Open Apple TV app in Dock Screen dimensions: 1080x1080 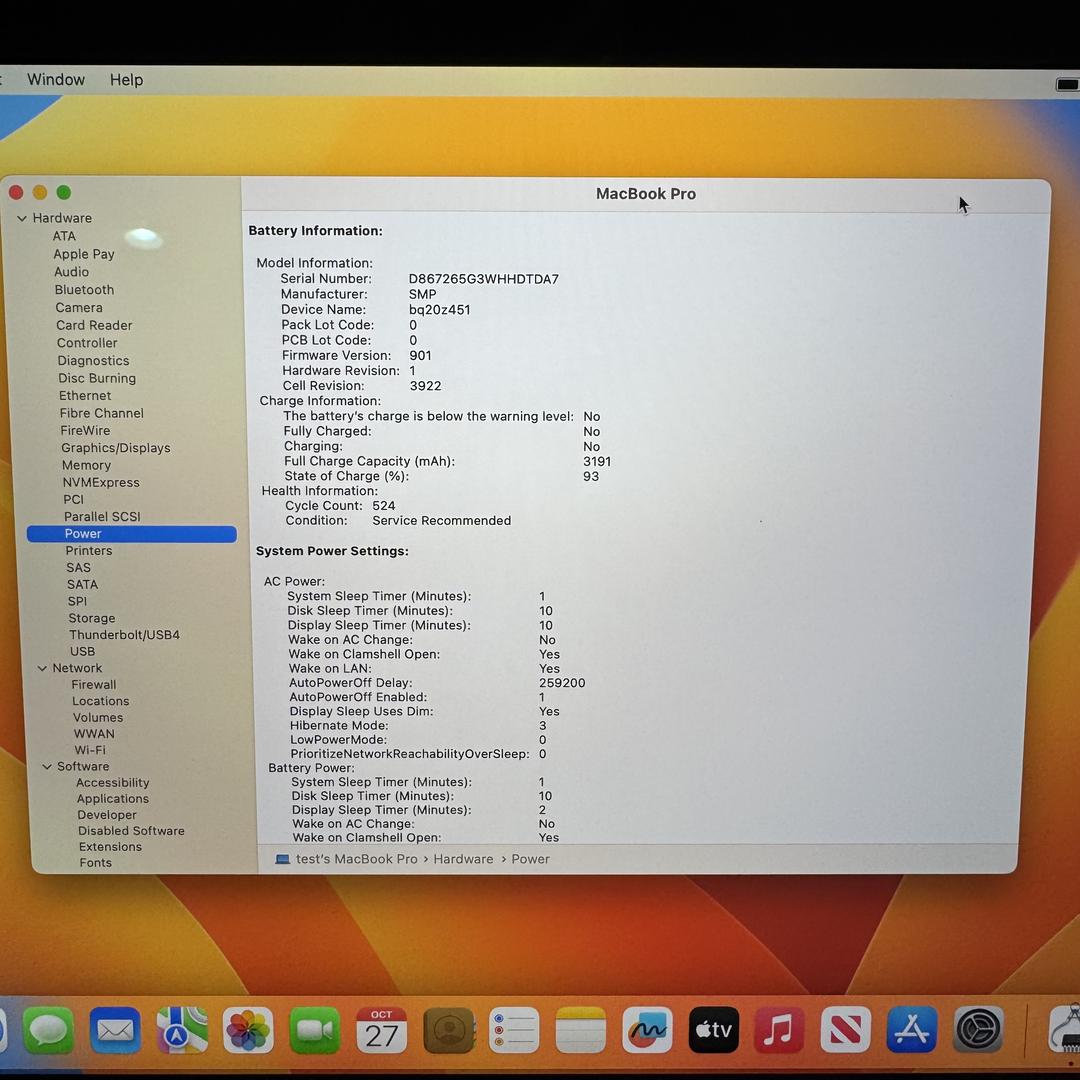713,1030
